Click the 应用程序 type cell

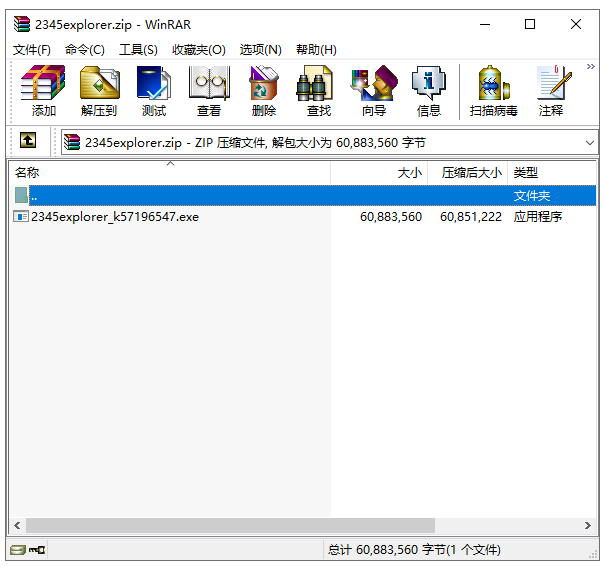tap(537, 217)
